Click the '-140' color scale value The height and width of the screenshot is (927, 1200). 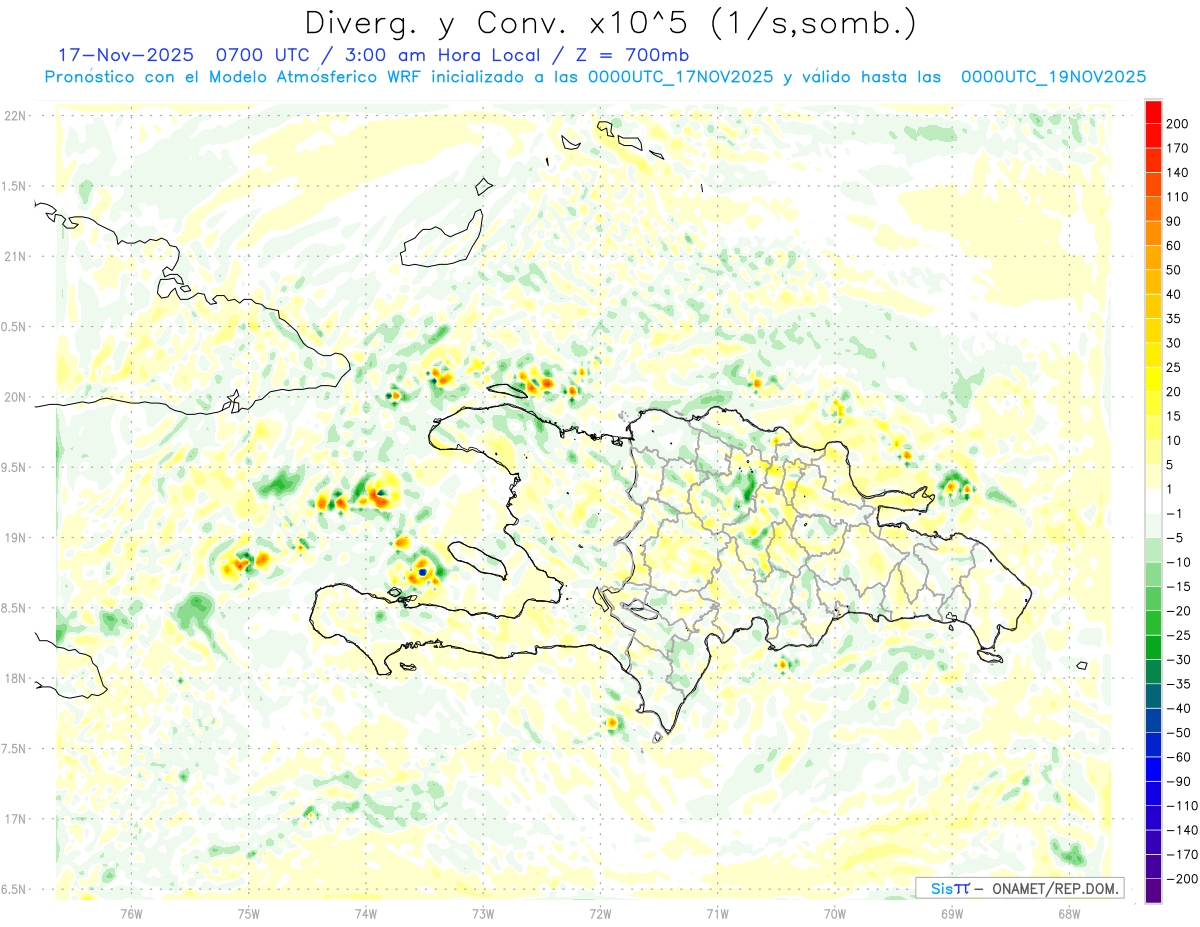[1182, 830]
